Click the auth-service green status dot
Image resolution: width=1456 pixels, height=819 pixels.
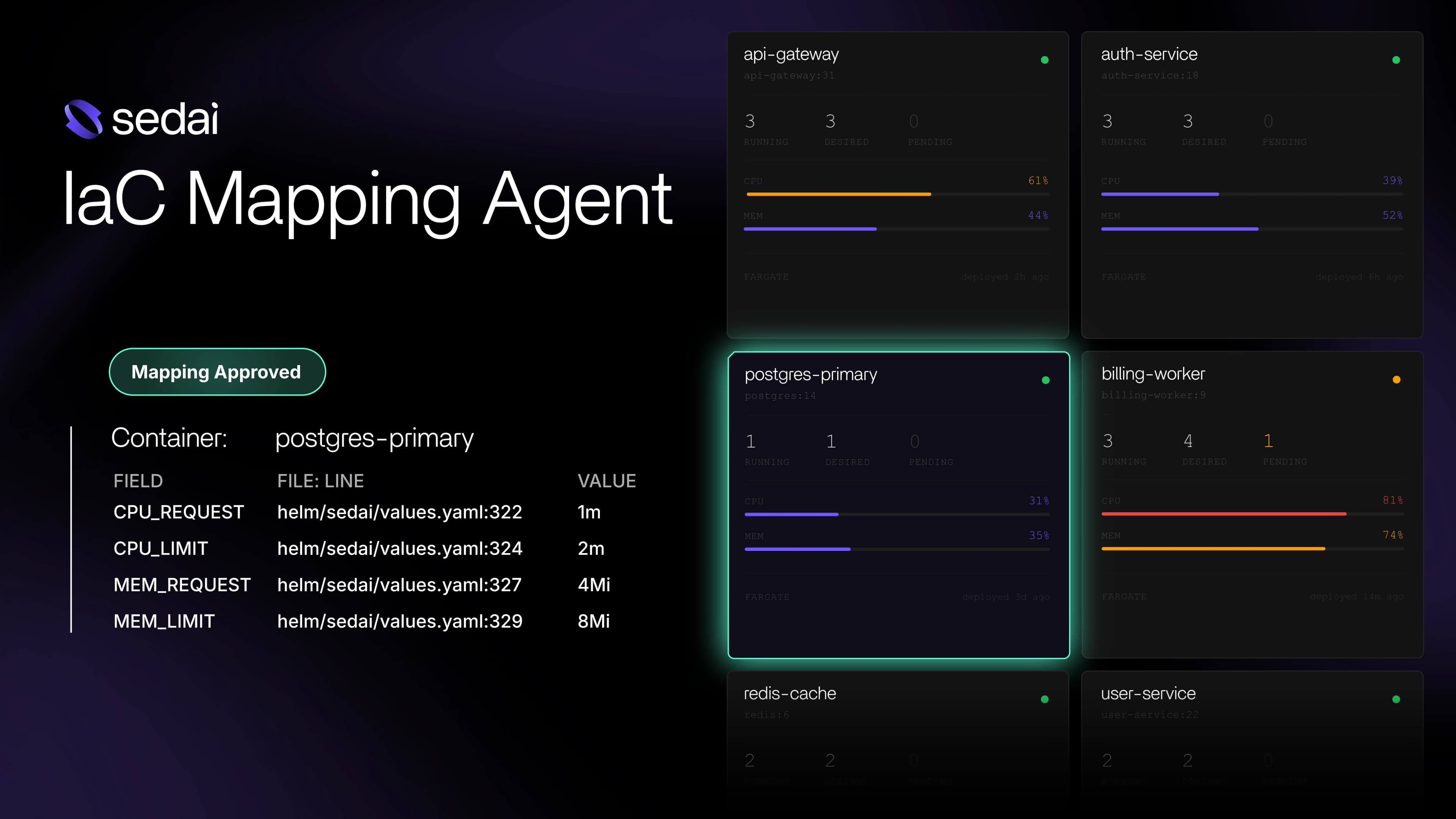pos(1396,60)
